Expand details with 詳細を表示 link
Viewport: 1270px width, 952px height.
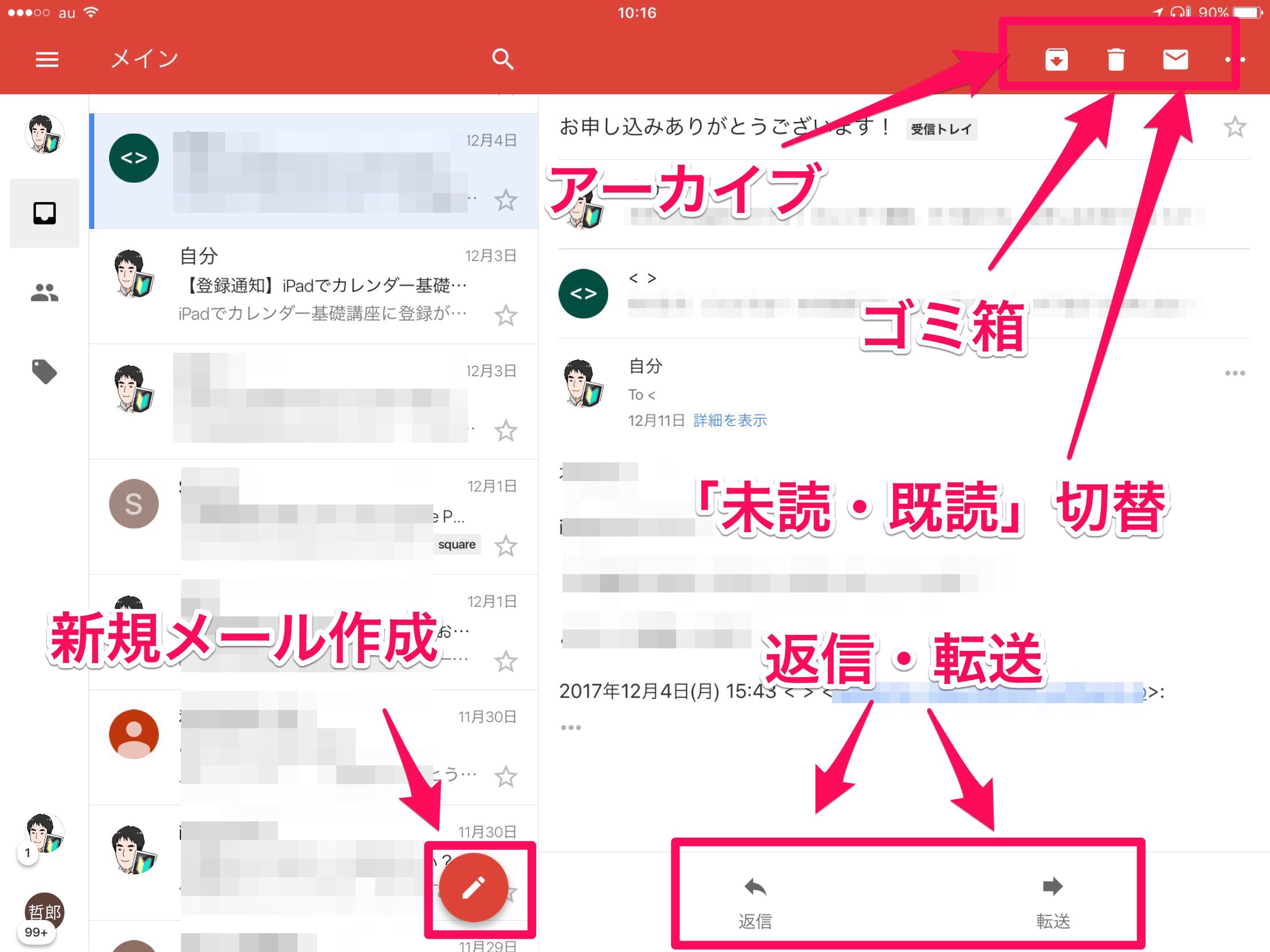pyautogui.click(x=730, y=421)
